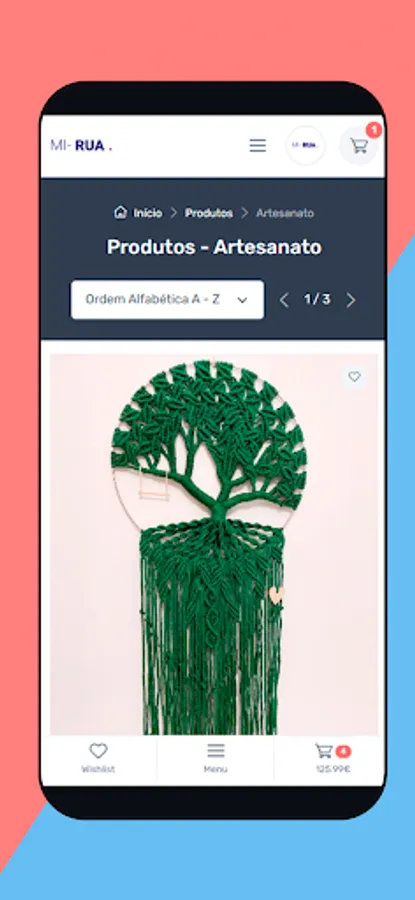Screen dimensions: 415x900
Task: Open the shopping cart icon in the header
Action: pyautogui.click(x=359, y=146)
